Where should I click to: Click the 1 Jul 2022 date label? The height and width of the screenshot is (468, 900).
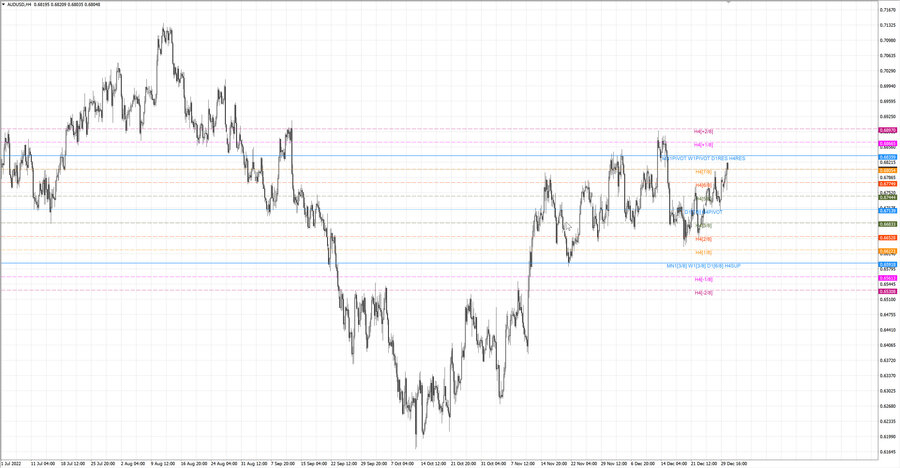pos(11,463)
